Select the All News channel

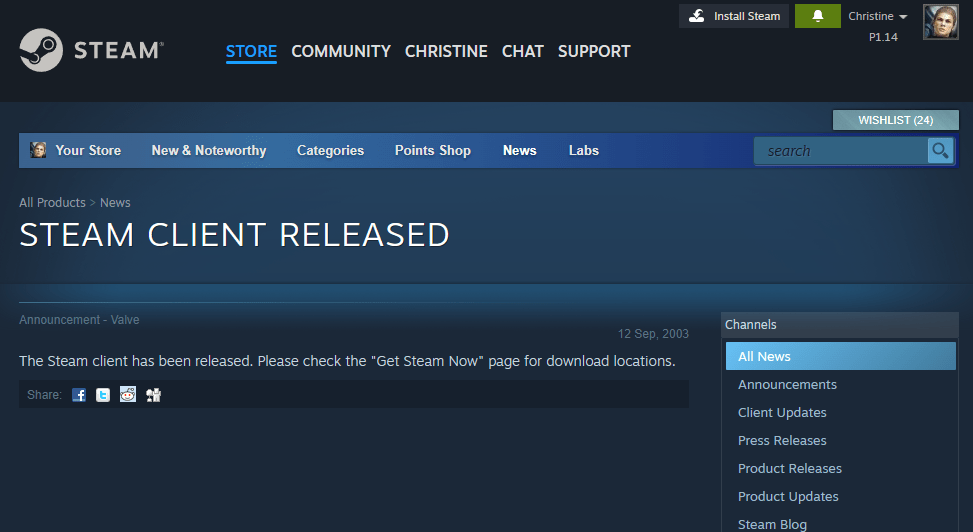841,356
